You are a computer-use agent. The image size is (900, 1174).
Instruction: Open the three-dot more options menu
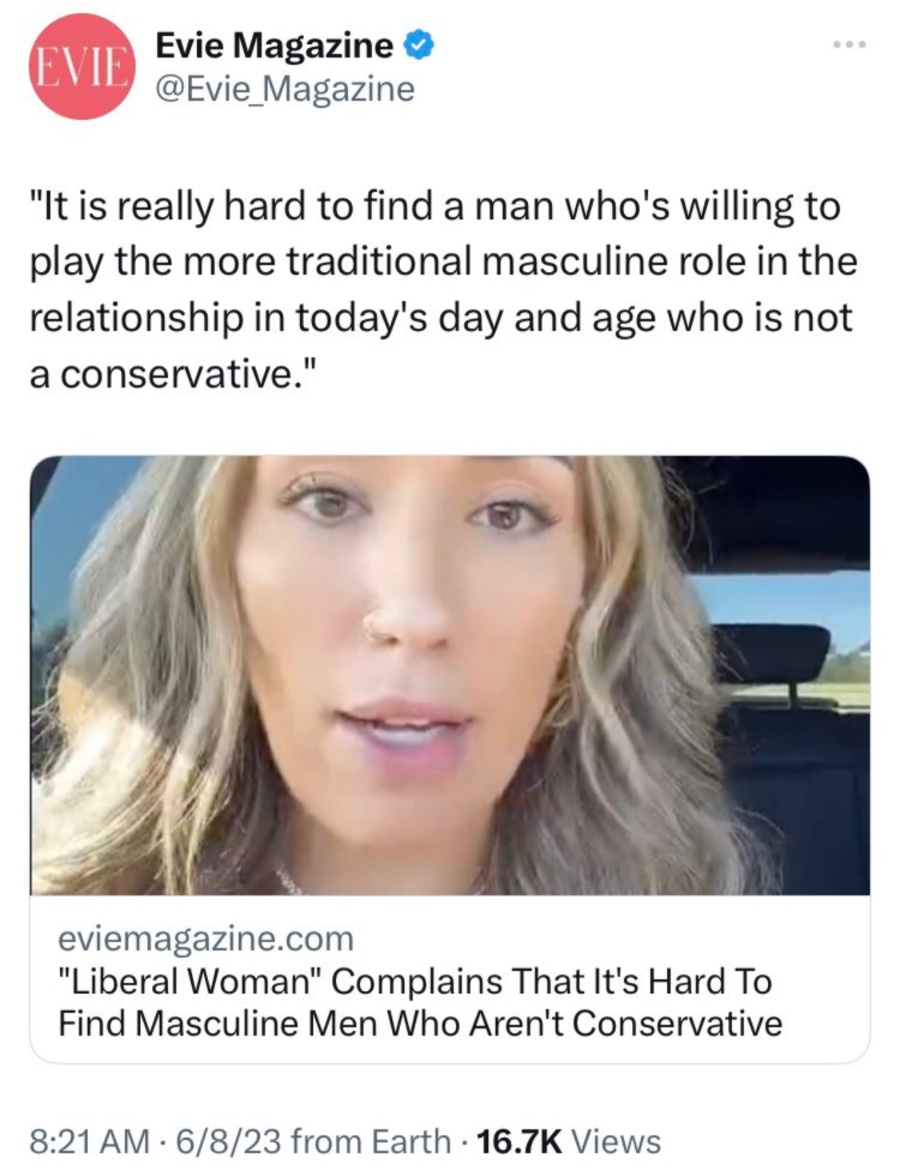[x=851, y=46]
